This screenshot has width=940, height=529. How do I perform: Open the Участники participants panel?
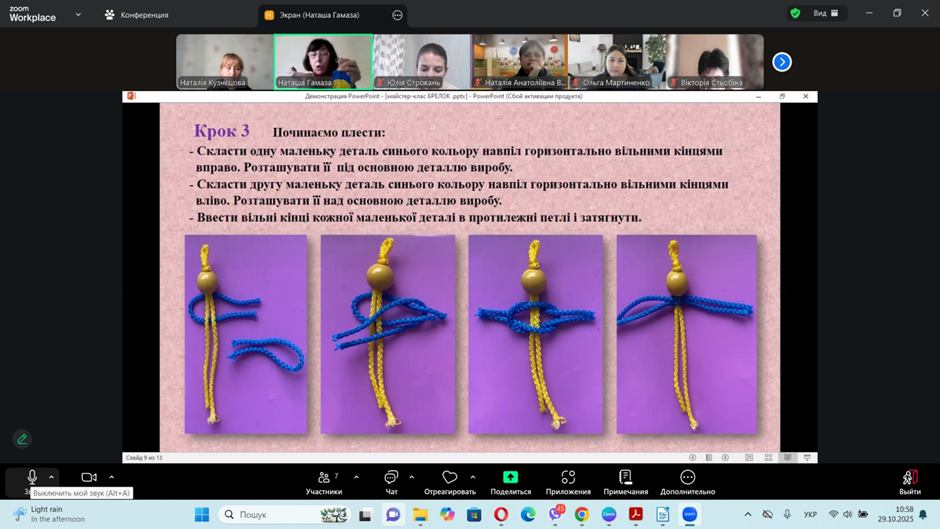tap(323, 481)
